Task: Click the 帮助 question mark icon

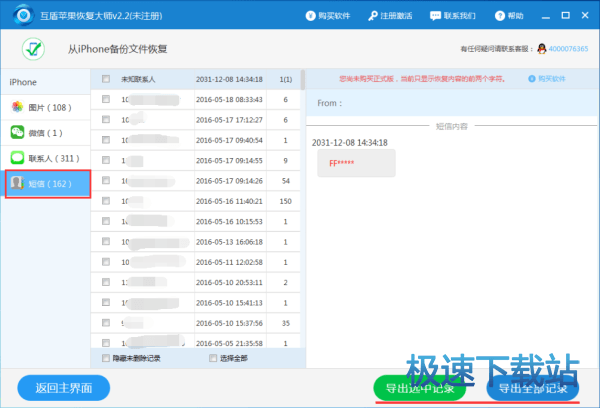Action: 499,16
